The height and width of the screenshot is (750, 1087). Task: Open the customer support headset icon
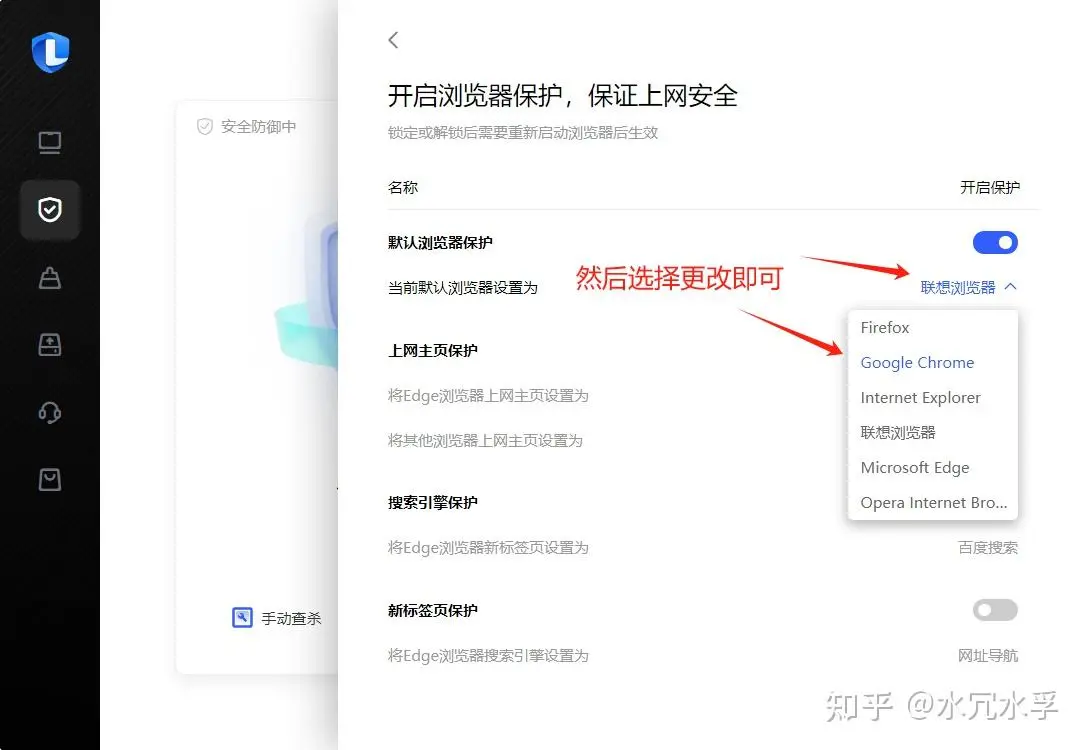pos(50,412)
